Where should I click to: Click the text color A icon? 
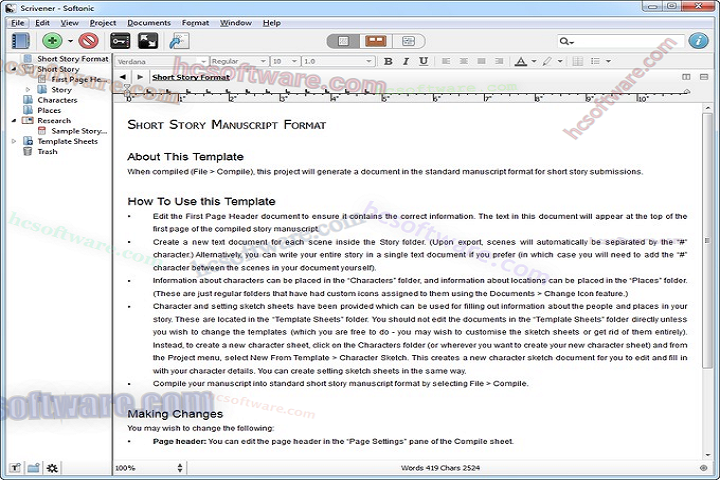point(521,61)
